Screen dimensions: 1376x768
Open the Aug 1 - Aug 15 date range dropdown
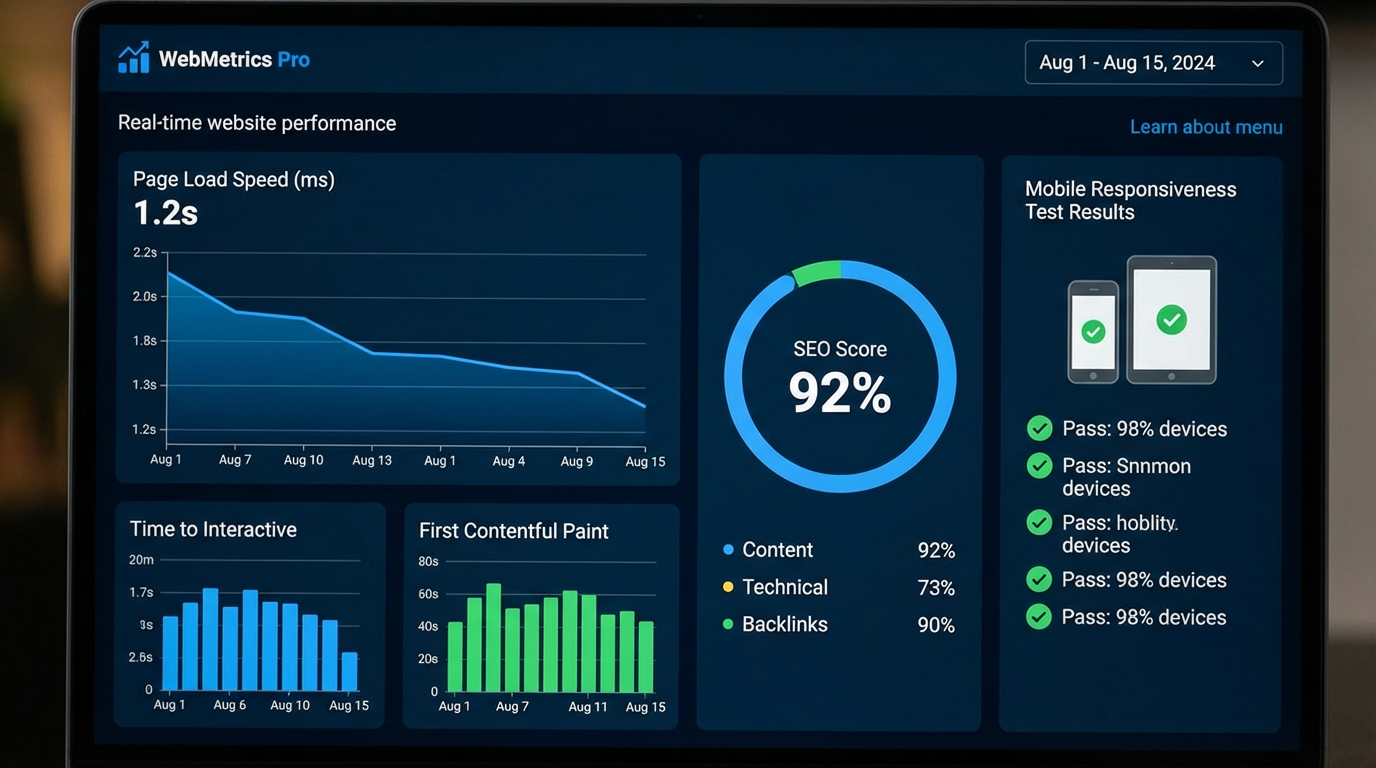pyautogui.click(x=1152, y=62)
